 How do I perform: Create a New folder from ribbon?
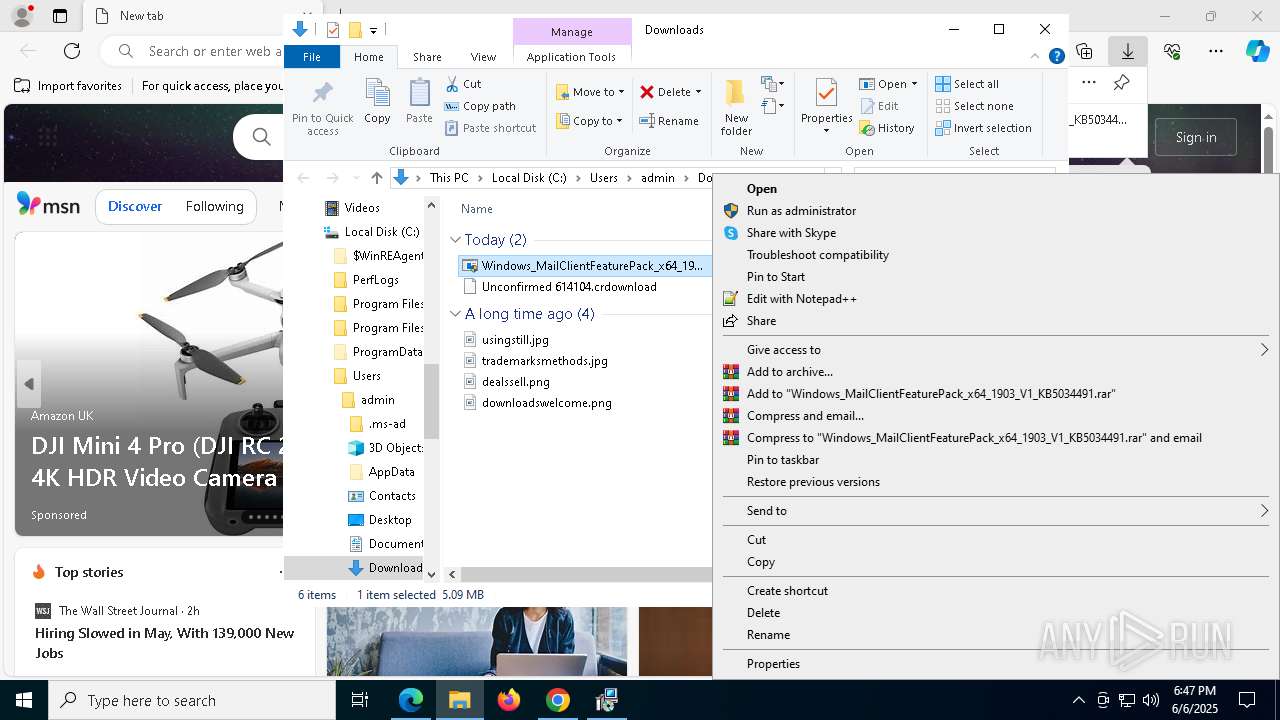(736, 107)
